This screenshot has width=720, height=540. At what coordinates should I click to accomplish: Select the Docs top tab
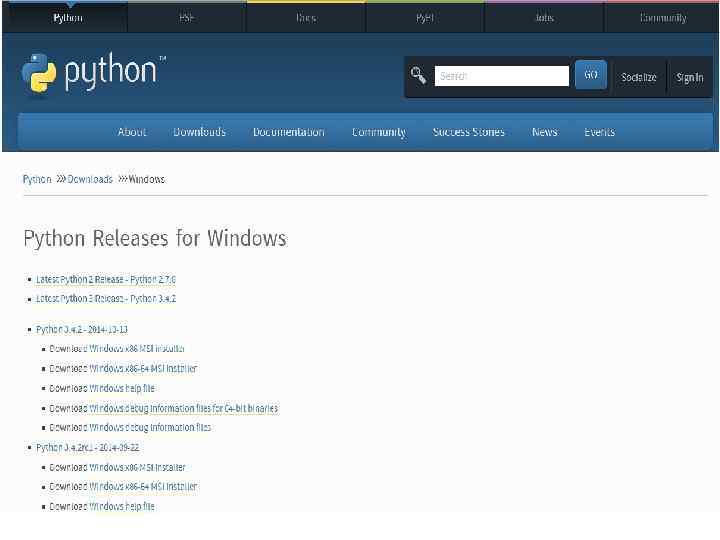pos(306,18)
